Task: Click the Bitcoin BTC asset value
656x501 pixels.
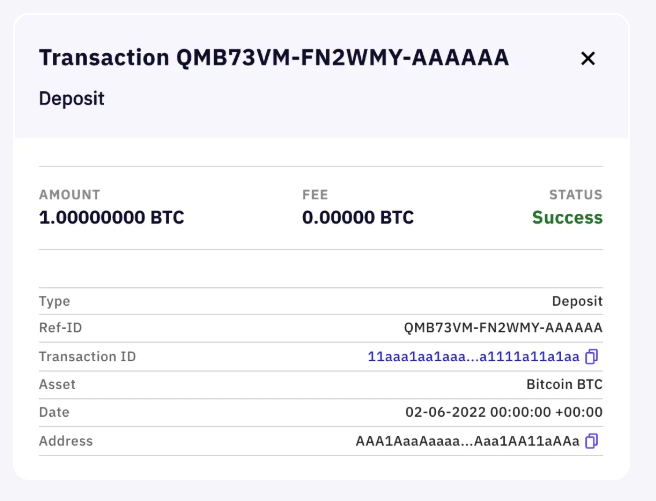Action: 564,385
